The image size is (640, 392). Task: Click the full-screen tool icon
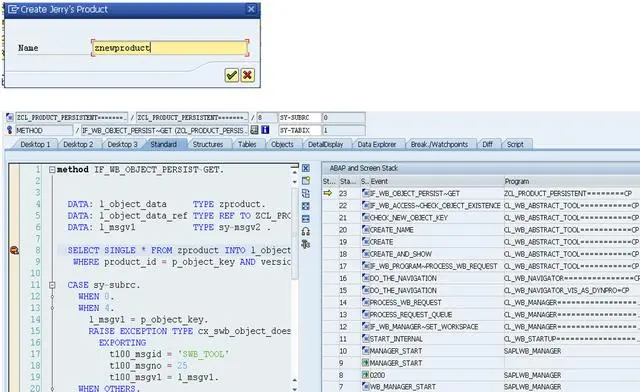pyautogui.click(x=306, y=206)
